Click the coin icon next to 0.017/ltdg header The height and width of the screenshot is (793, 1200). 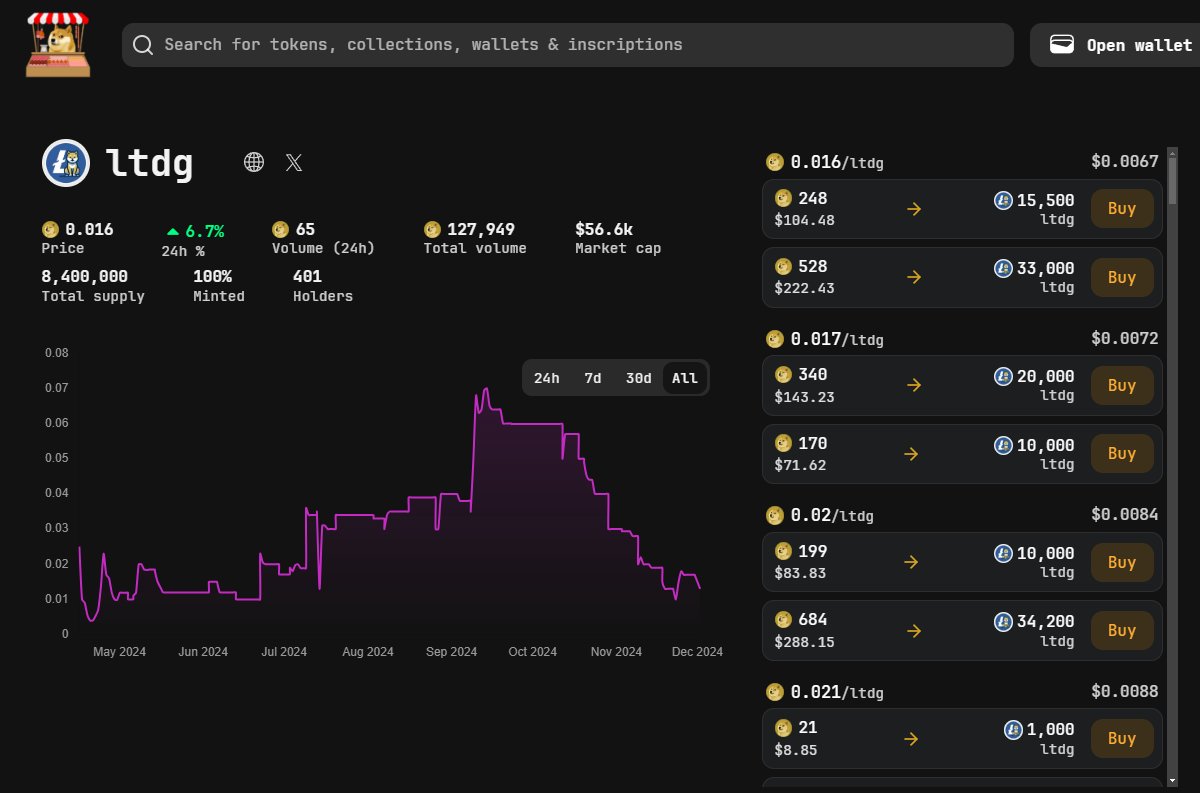774,339
